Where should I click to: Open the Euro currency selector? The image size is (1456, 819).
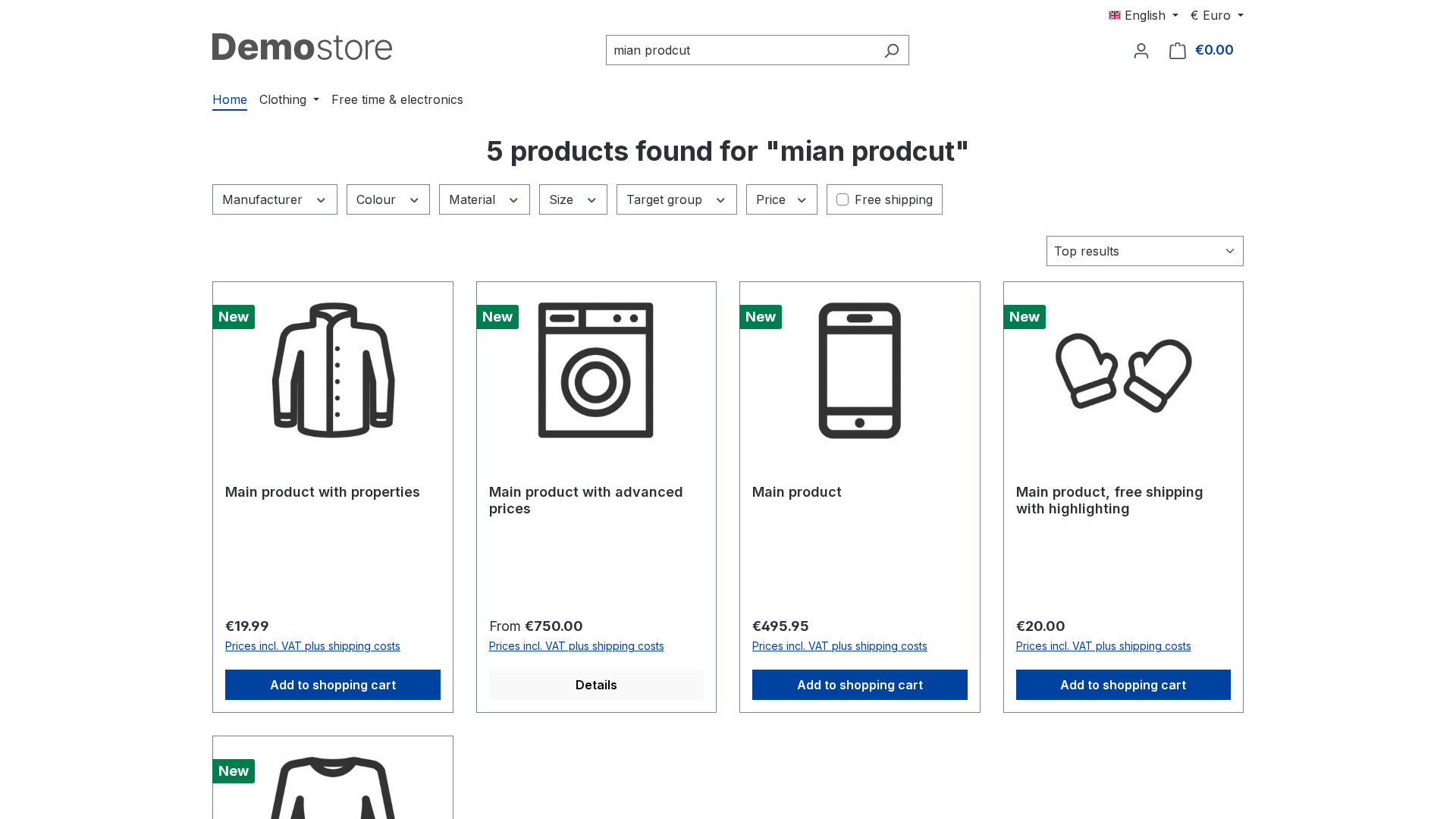(x=1216, y=15)
